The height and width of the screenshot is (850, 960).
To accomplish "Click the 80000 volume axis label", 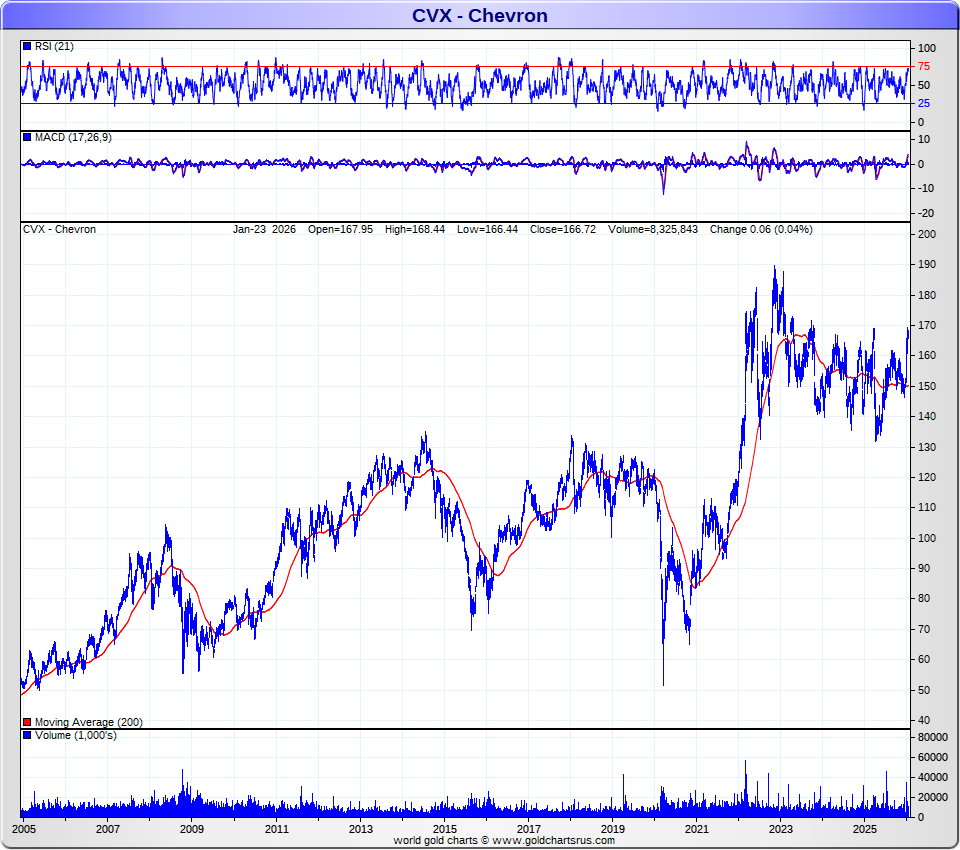I will (x=932, y=737).
